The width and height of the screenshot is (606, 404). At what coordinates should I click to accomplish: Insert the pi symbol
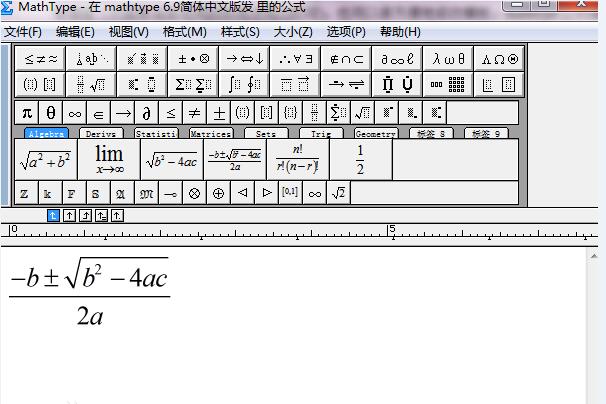[27, 113]
